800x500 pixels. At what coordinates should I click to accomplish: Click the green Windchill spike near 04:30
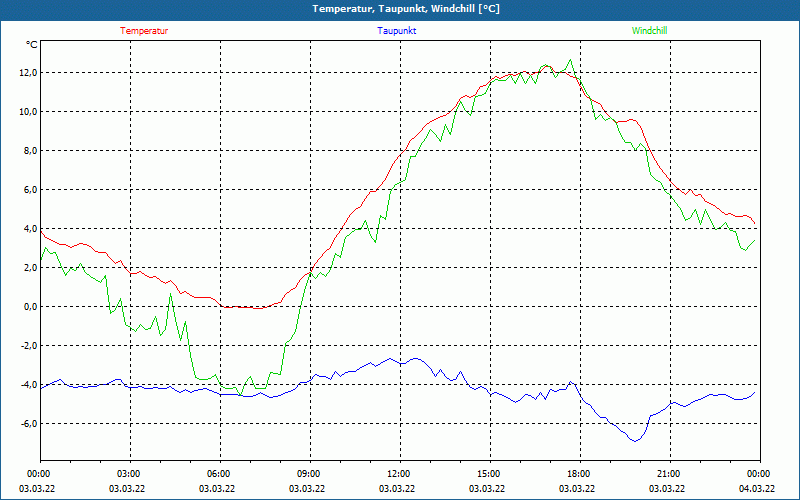tap(171, 294)
